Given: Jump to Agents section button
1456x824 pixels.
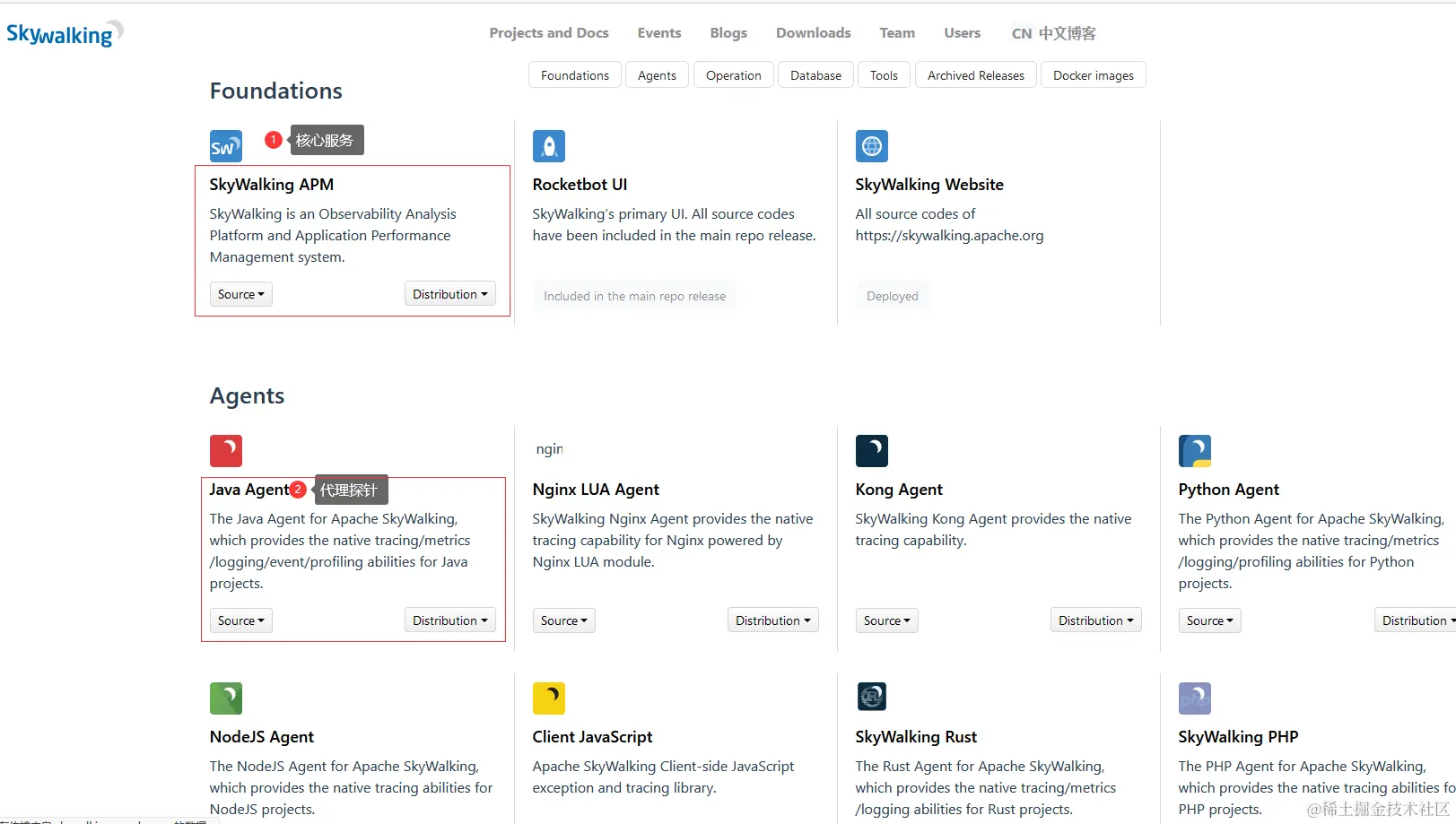Looking at the screenshot, I should tap(658, 75).
